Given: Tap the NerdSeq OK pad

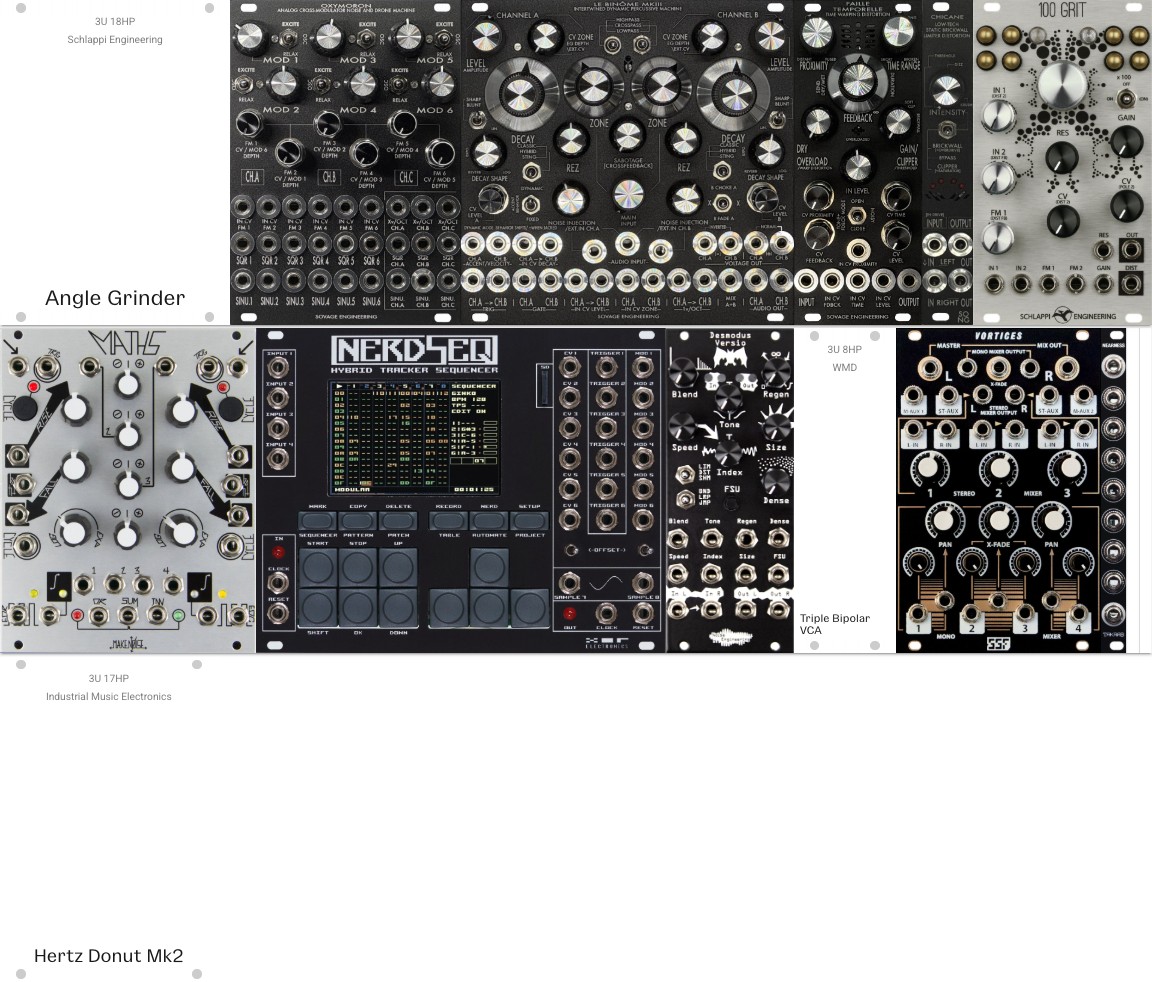Looking at the screenshot, I should 358,607.
